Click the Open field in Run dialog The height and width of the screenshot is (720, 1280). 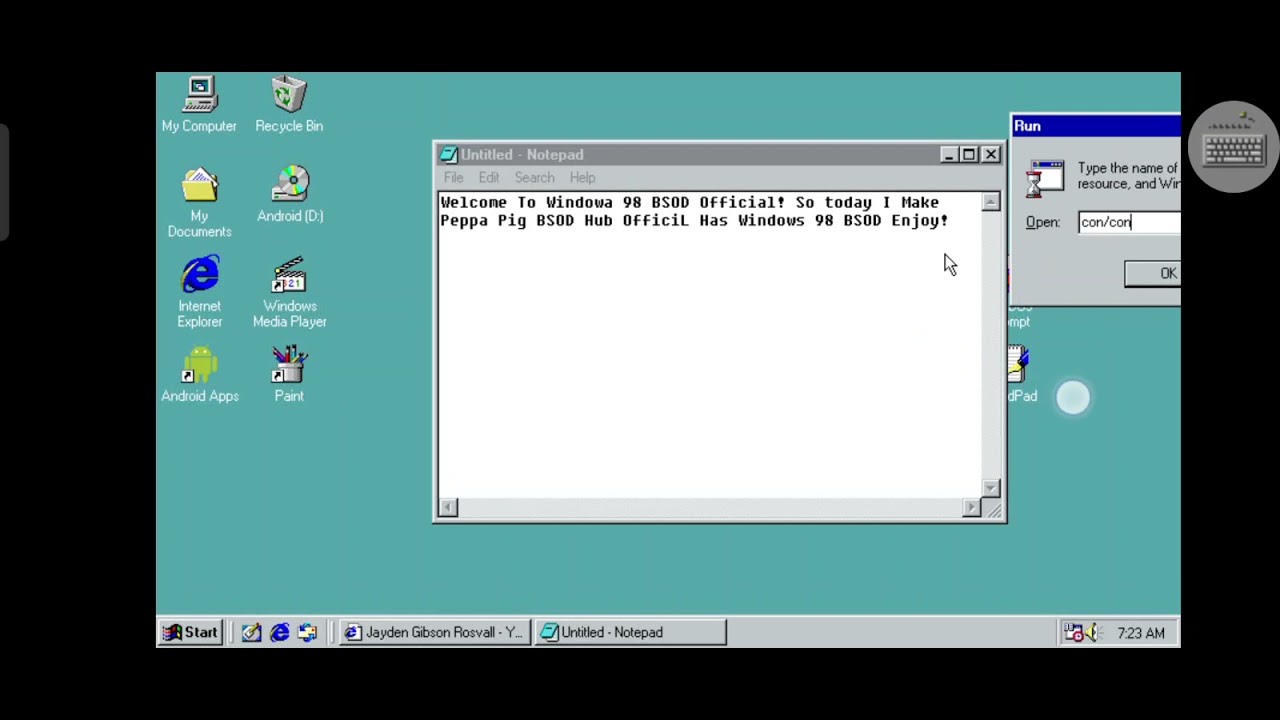tap(1129, 222)
